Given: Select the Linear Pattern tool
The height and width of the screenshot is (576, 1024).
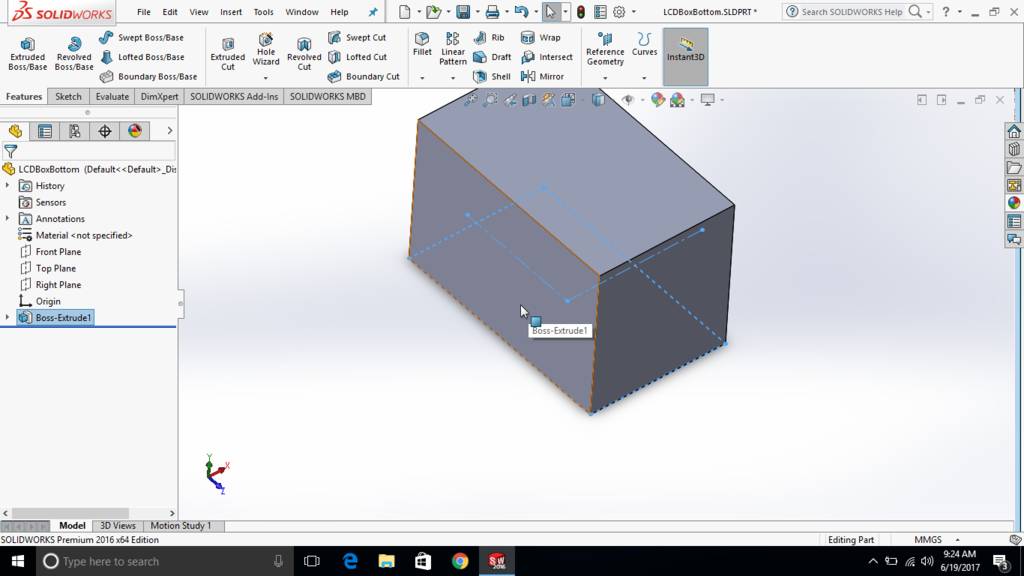Looking at the screenshot, I should (453, 49).
